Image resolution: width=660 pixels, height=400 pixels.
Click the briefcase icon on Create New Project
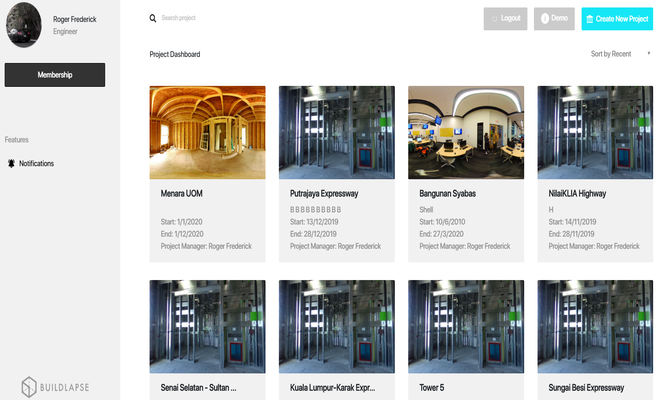coord(590,19)
